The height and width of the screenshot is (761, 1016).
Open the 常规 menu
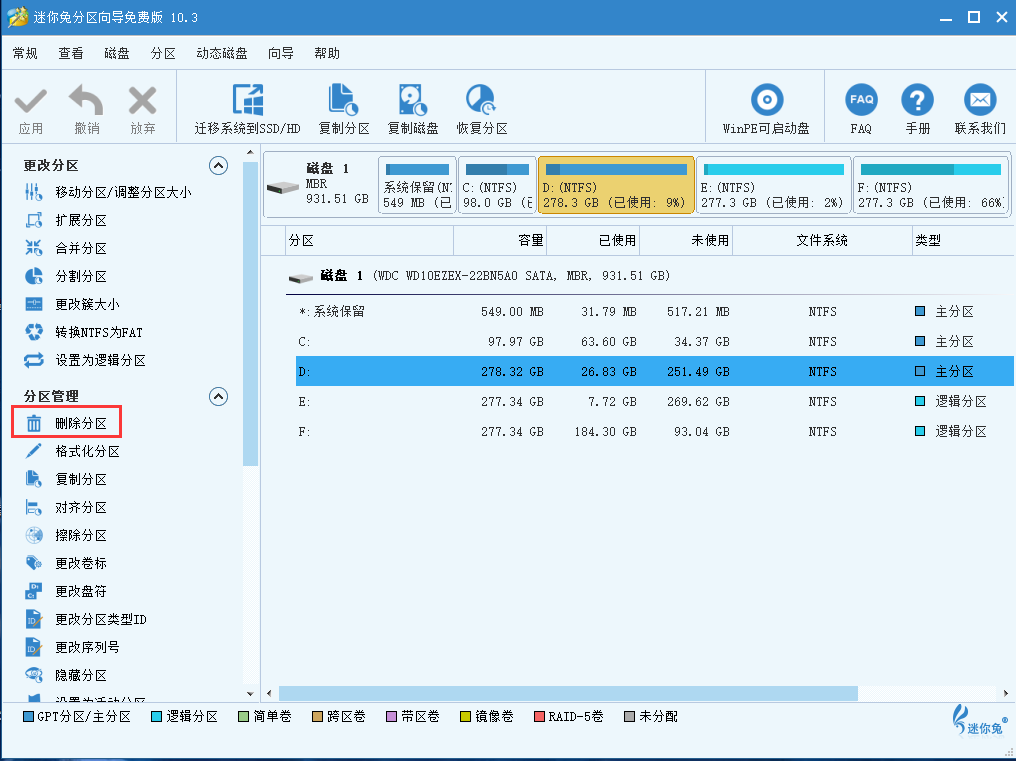click(x=25, y=53)
